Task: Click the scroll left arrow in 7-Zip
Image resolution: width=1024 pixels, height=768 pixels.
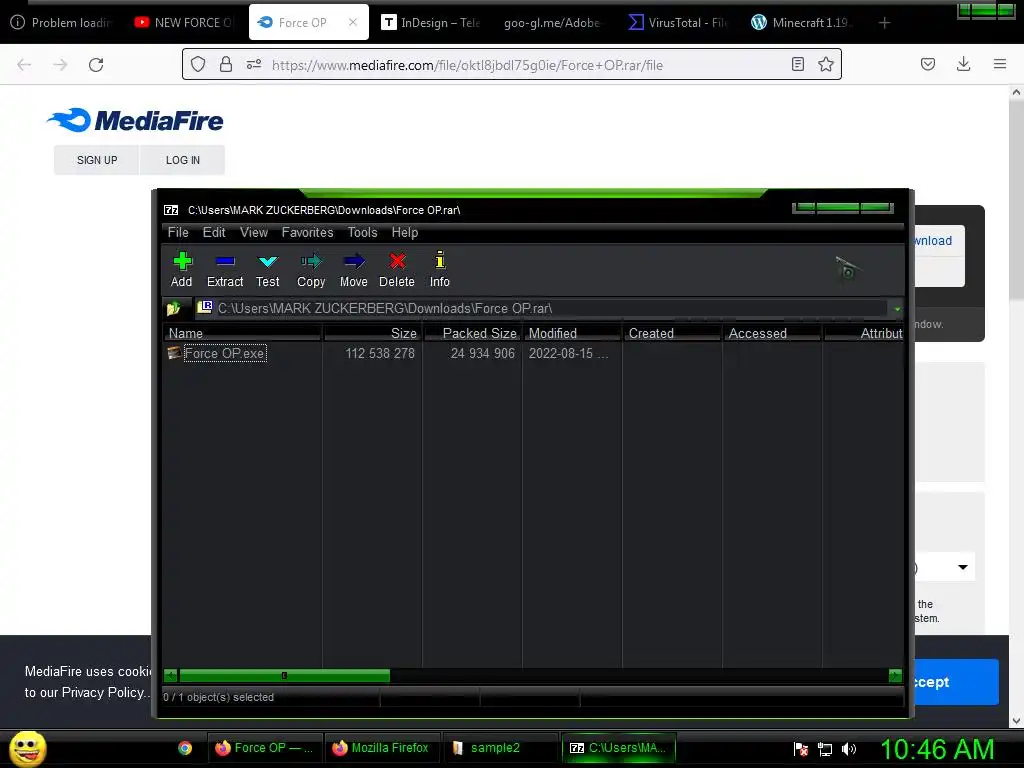Action: (x=170, y=676)
